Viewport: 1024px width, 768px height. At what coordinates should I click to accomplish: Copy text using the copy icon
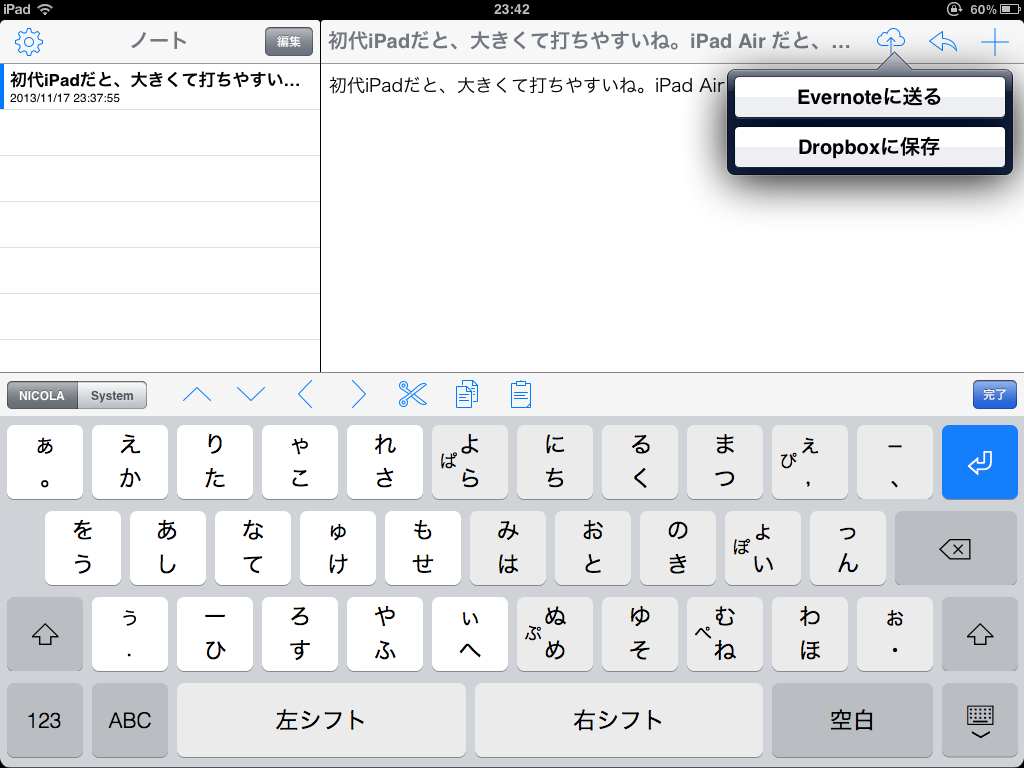[466, 394]
